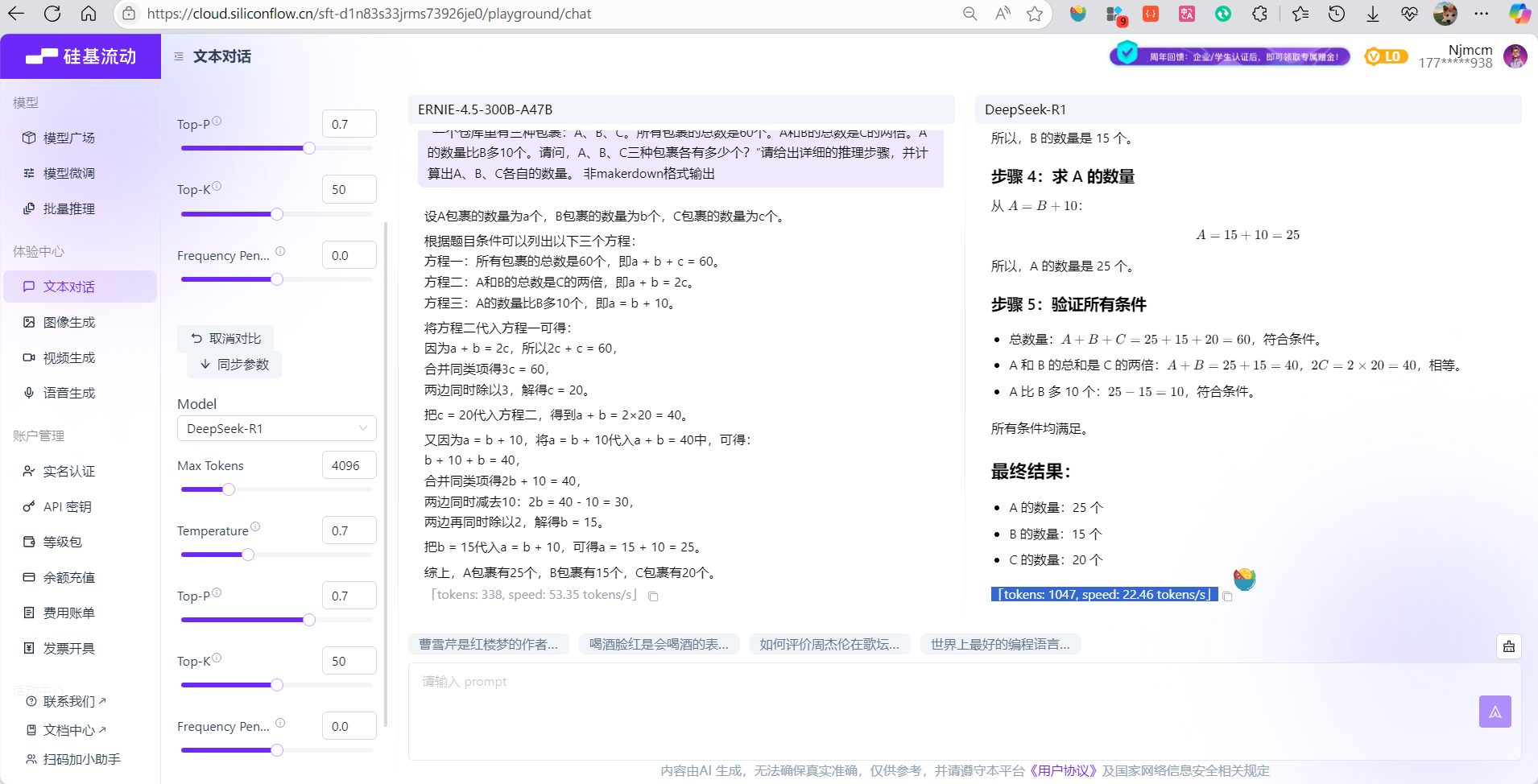
Task: Open 费用账单 in sidebar
Action: (x=81, y=613)
